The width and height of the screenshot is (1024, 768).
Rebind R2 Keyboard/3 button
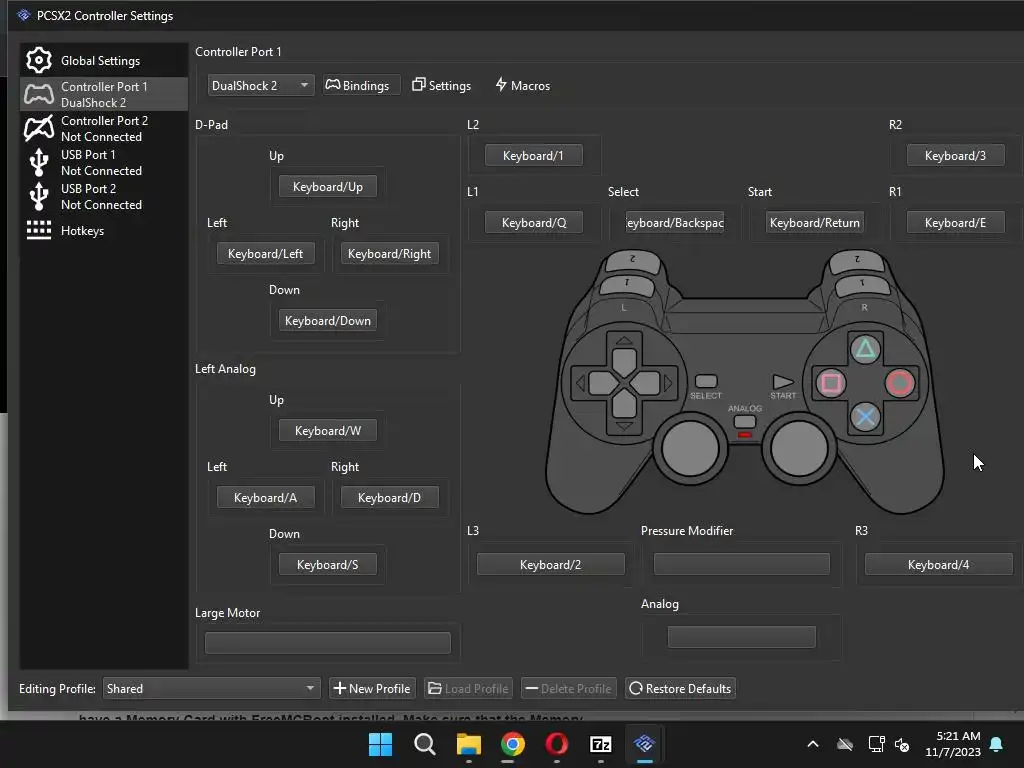click(955, 155)
